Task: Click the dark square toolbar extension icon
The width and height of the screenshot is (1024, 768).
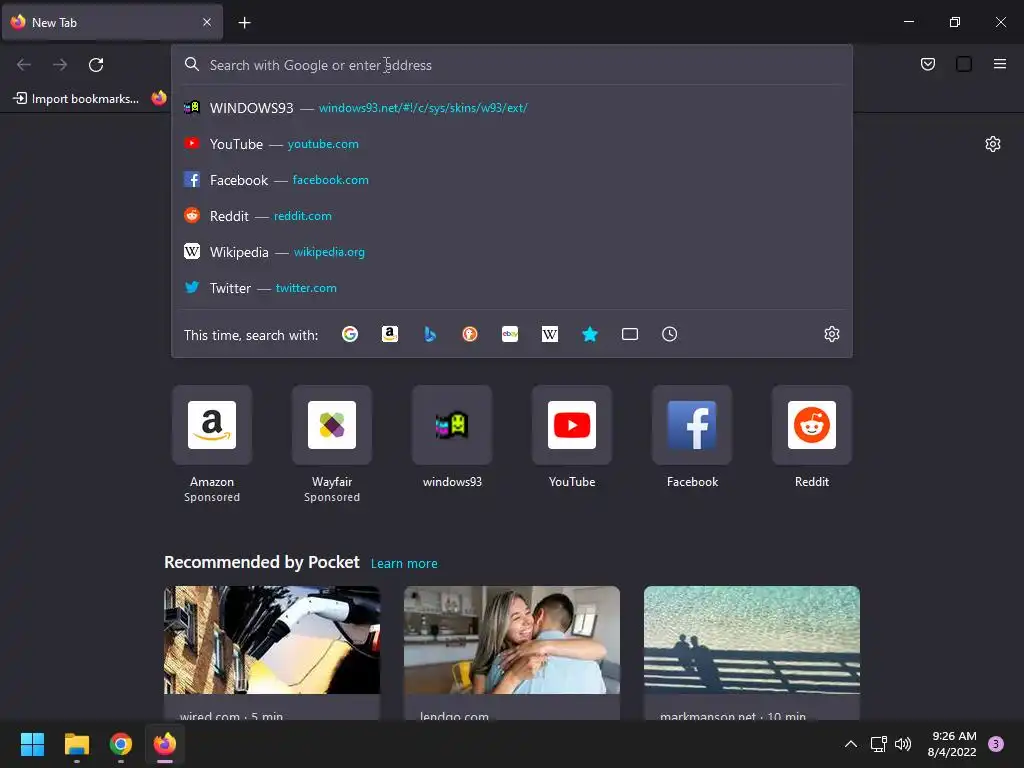Action: tap(963, 64)
